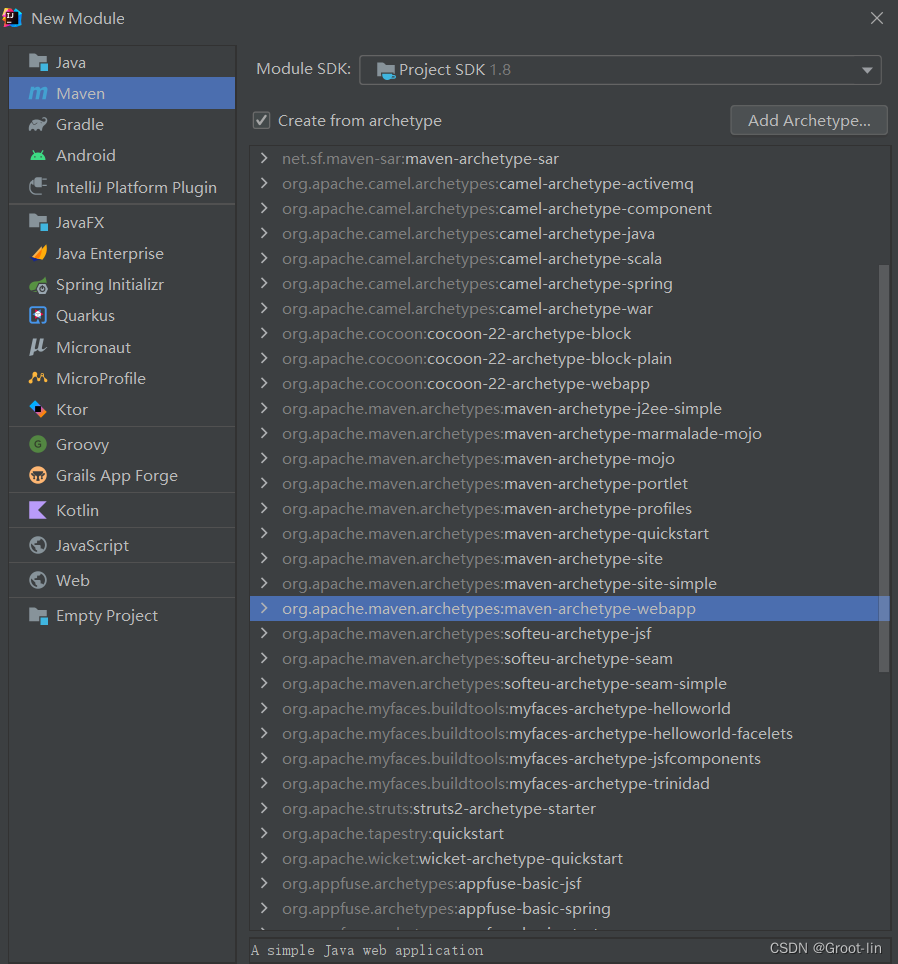Select myfaces-archetype-trinidad row
Image resolution: width=898 pixels, height=964 pixels.
point(570,784)
